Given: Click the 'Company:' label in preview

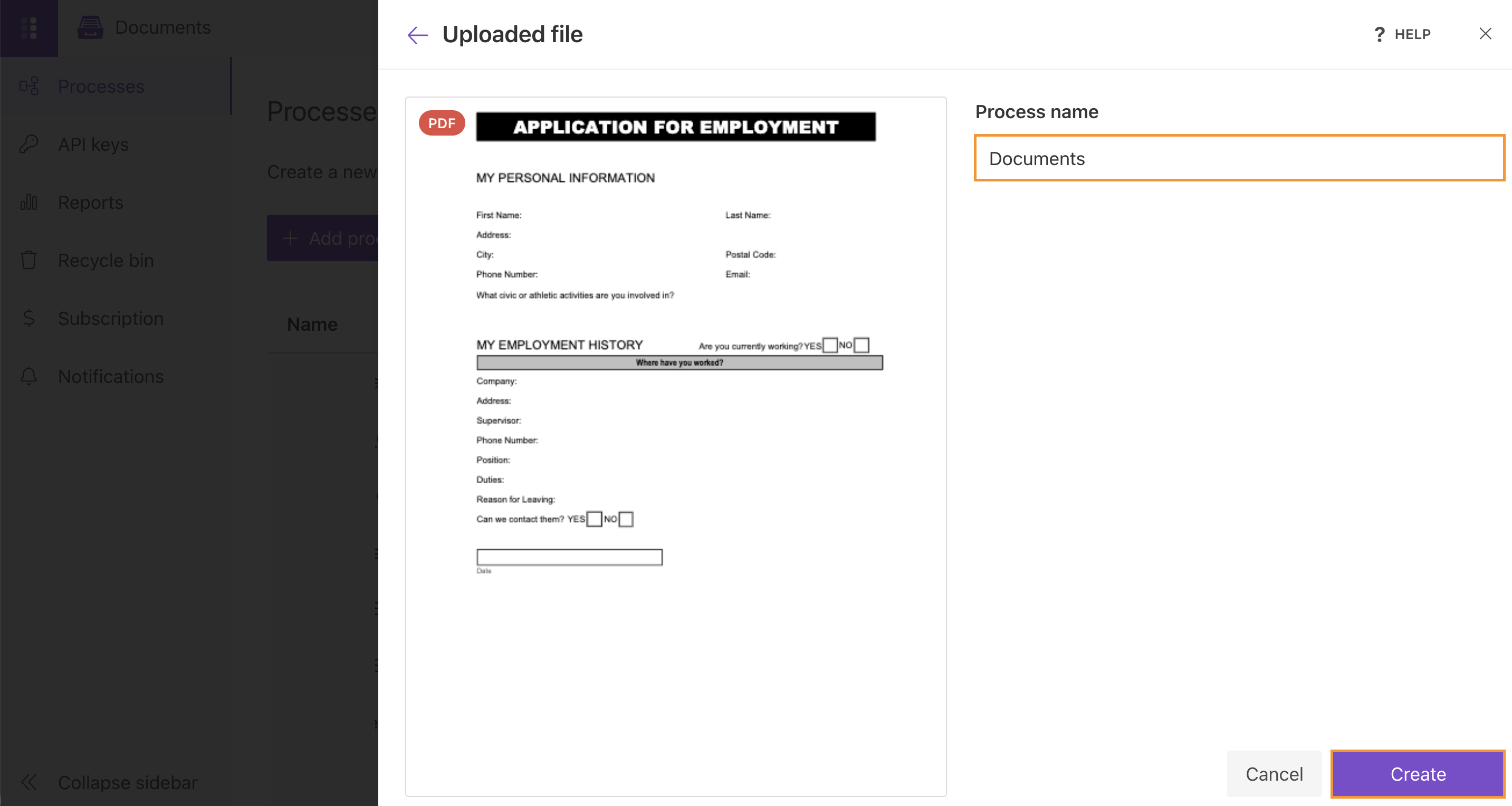Looking at the screenshot, I should (x=496, y=381).
